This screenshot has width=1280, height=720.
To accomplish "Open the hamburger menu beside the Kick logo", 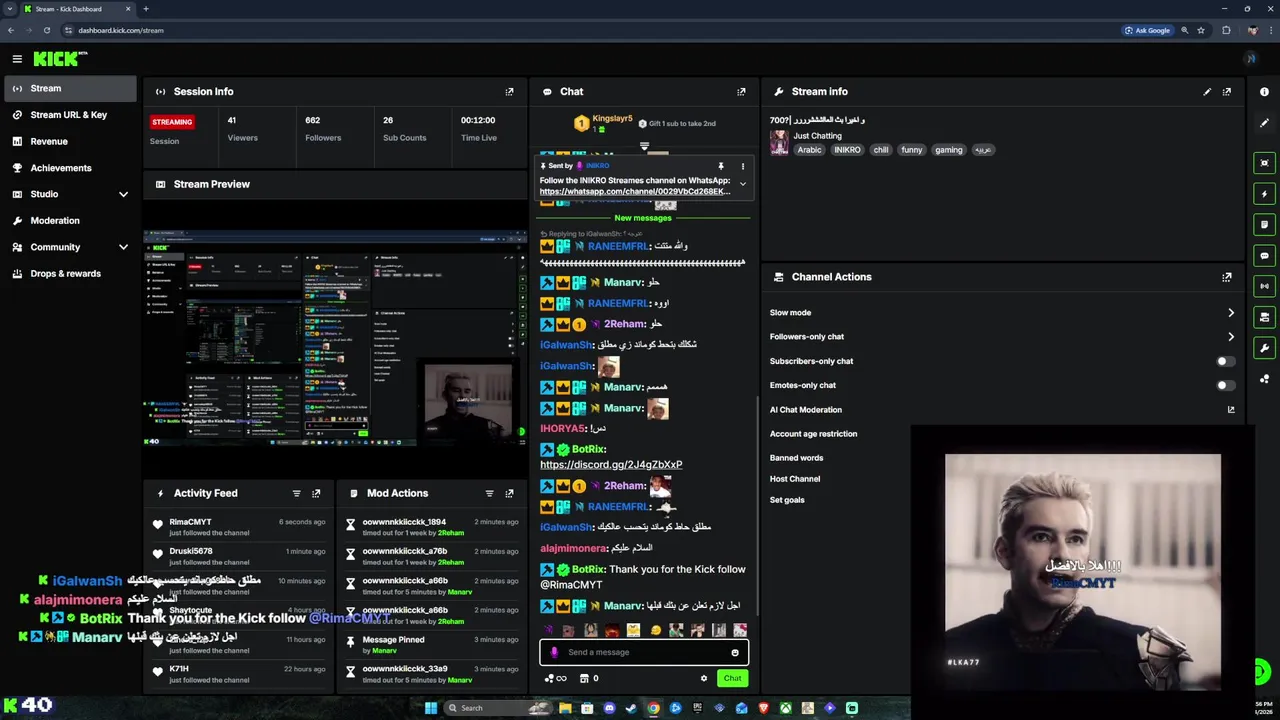I will [17, 59].
